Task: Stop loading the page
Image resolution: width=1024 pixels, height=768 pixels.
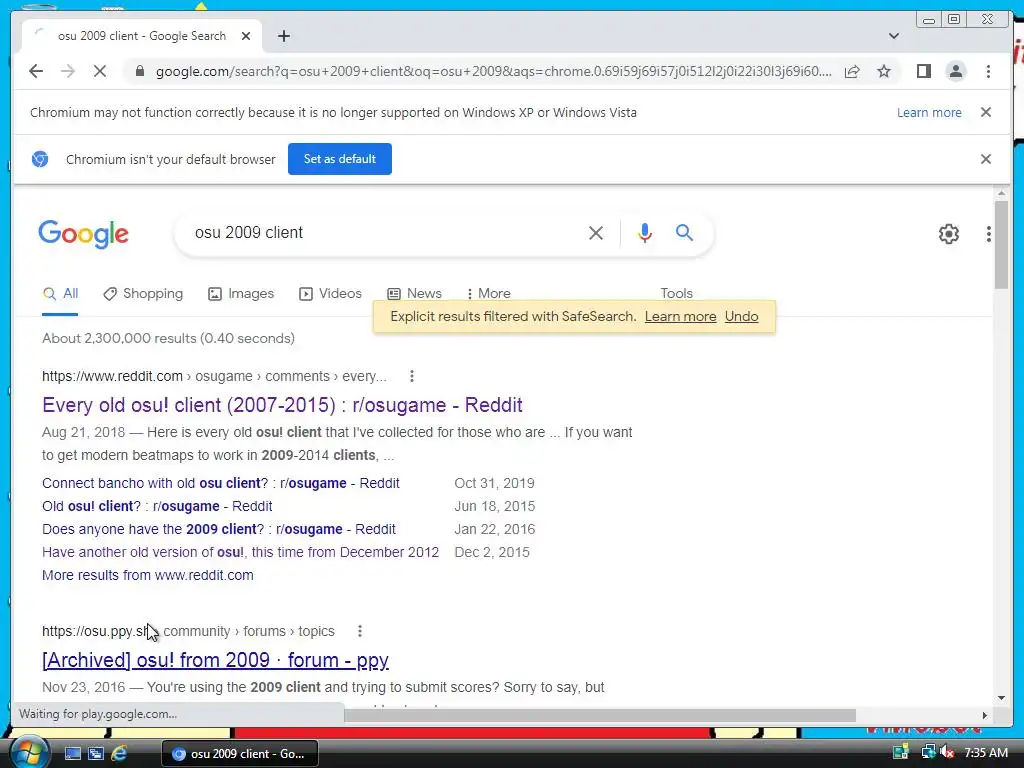Action: click(100, 71)
